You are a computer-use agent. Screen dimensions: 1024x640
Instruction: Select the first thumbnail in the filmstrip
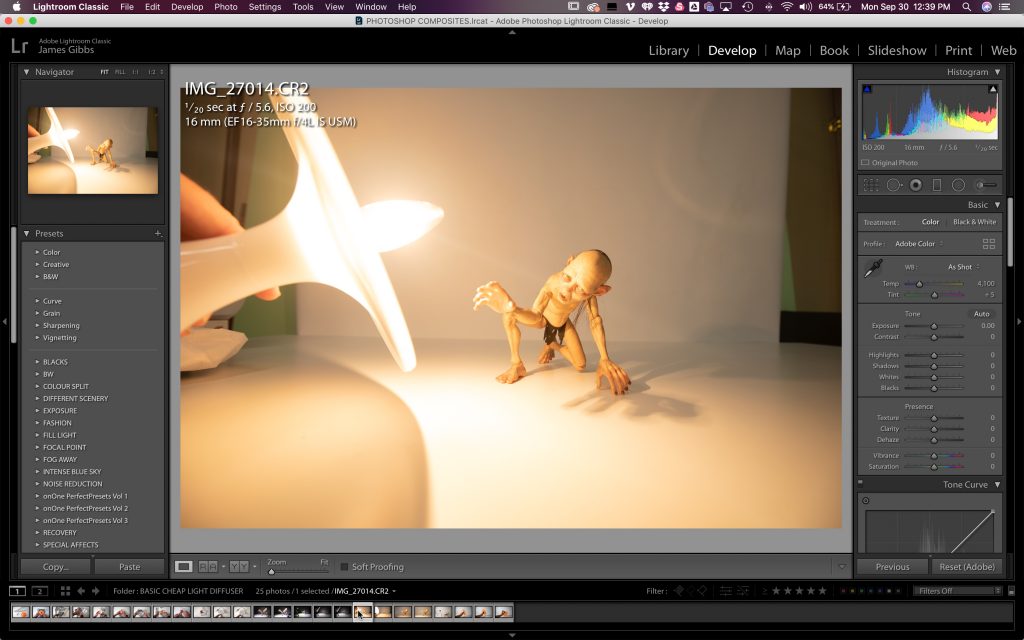[21, 612]
